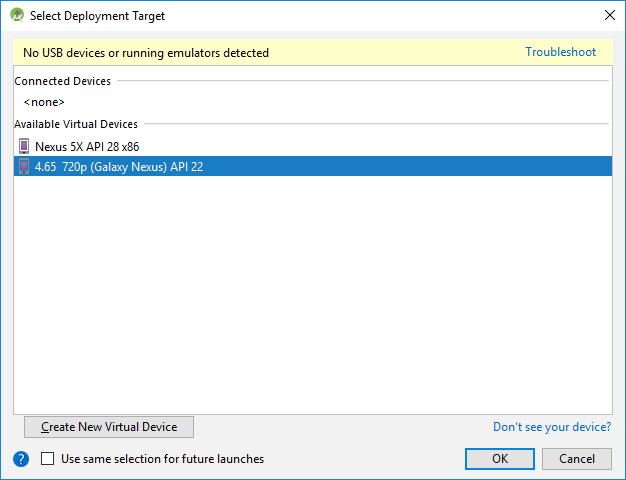This screenshot has width=626, height=480.
Task: Open help with the question mark icon
Action: pos(21,459)
